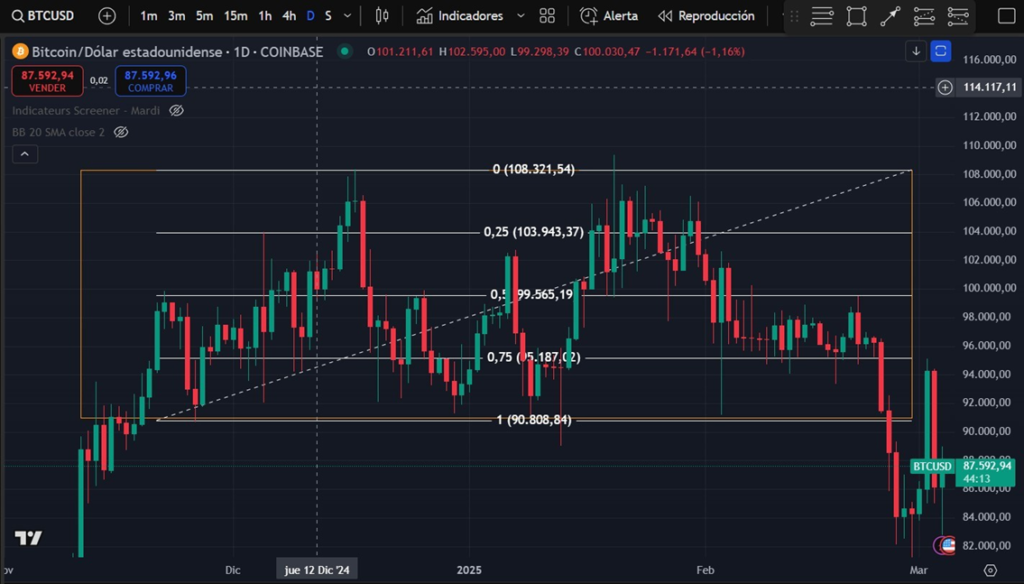Viewport: 1024px width, 584px height.
Task: Click the add symbol plus icon
Action: 106,16
